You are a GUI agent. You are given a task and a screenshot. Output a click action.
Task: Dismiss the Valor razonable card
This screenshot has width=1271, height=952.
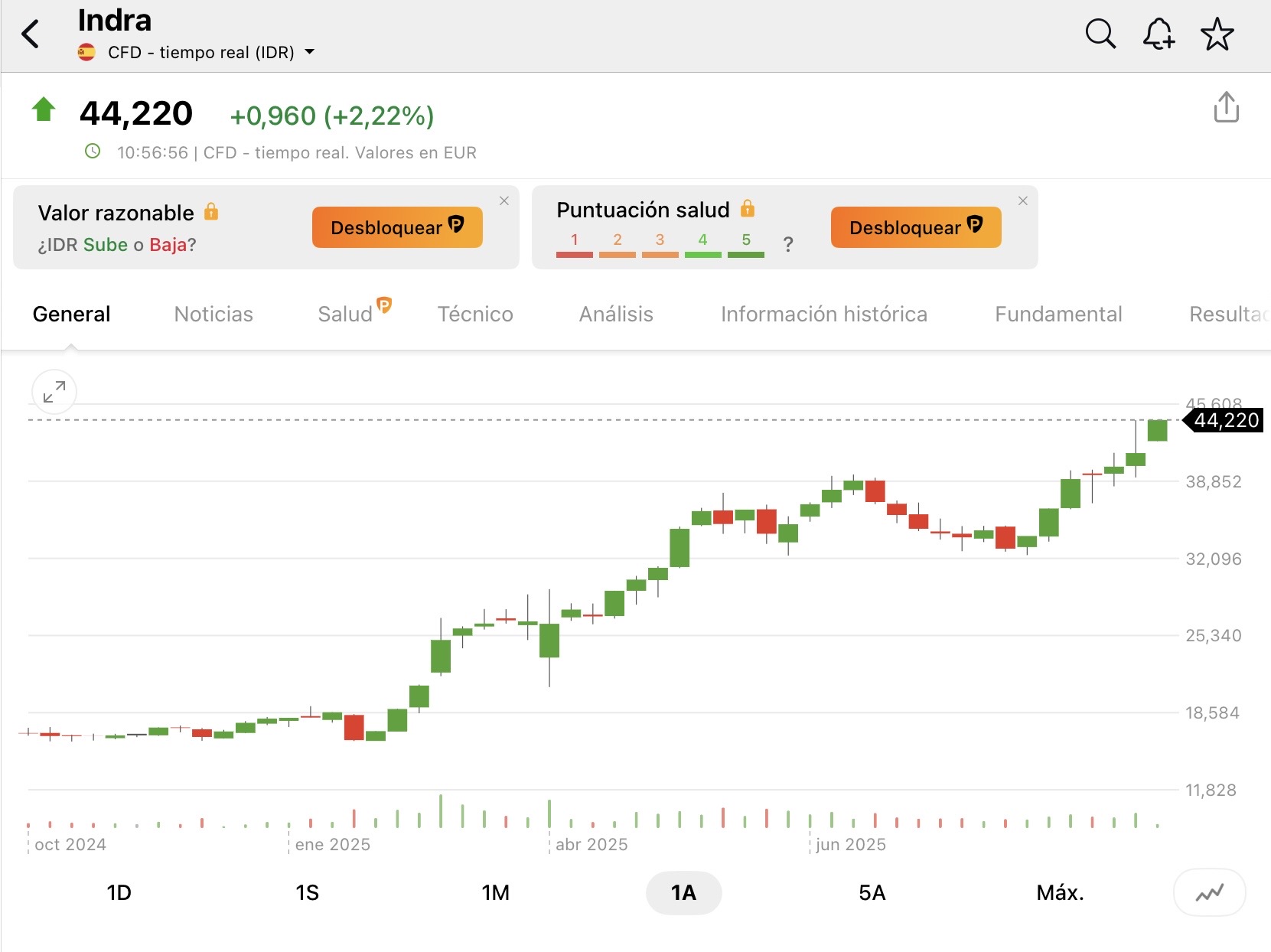pyautogui.click(x=504, y=201)
